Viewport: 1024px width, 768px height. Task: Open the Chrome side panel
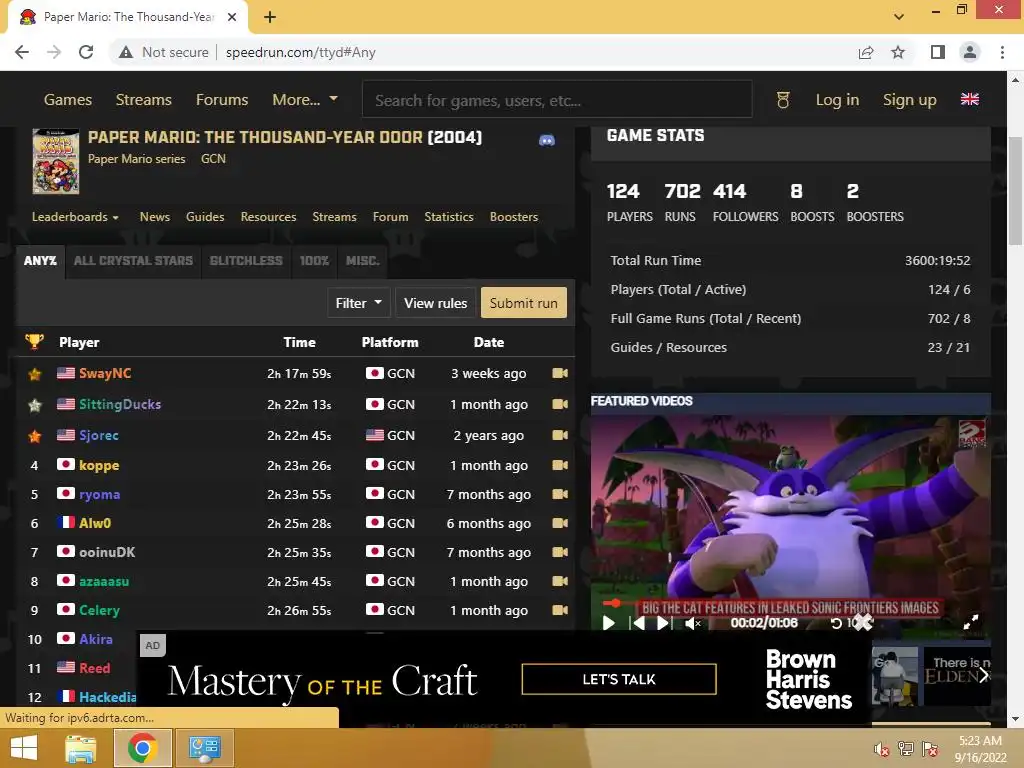(938, 52)
